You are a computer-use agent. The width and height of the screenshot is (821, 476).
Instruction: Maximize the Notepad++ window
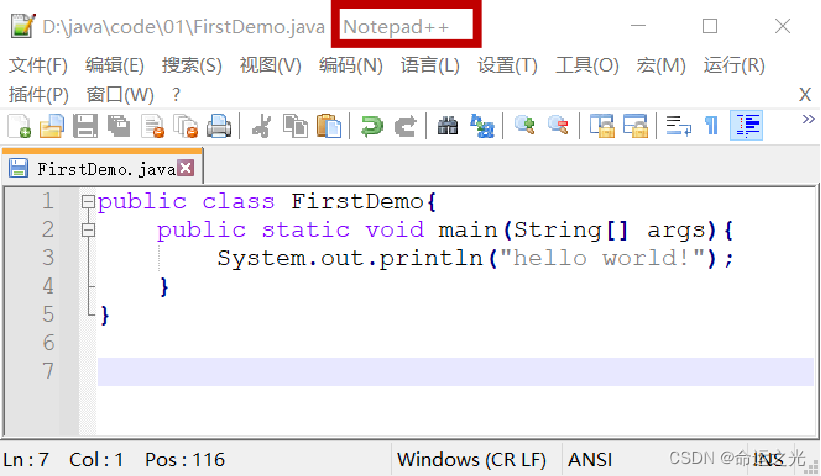pos(710,26)
